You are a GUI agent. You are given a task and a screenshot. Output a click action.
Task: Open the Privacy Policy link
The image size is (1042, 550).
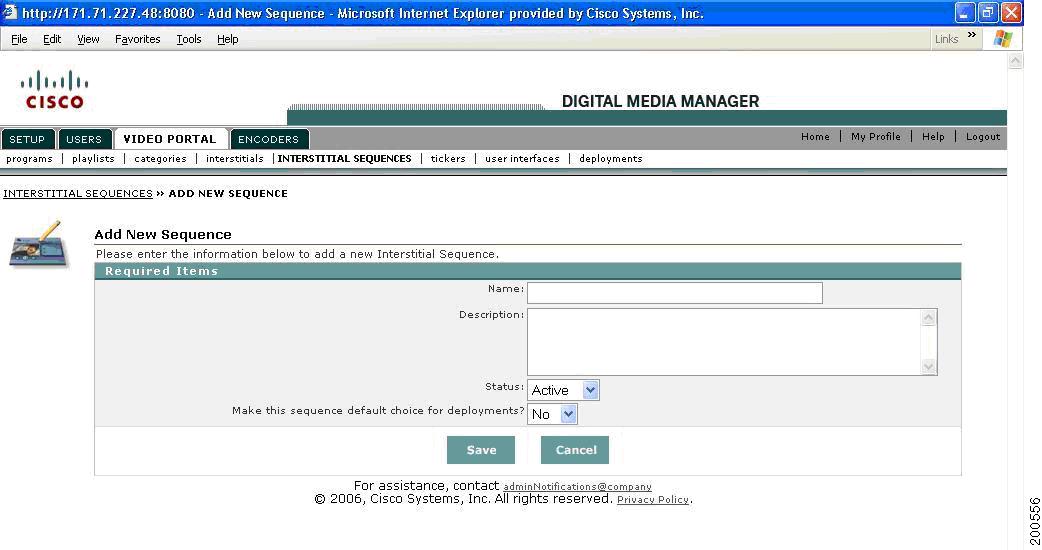coord(653,500)
